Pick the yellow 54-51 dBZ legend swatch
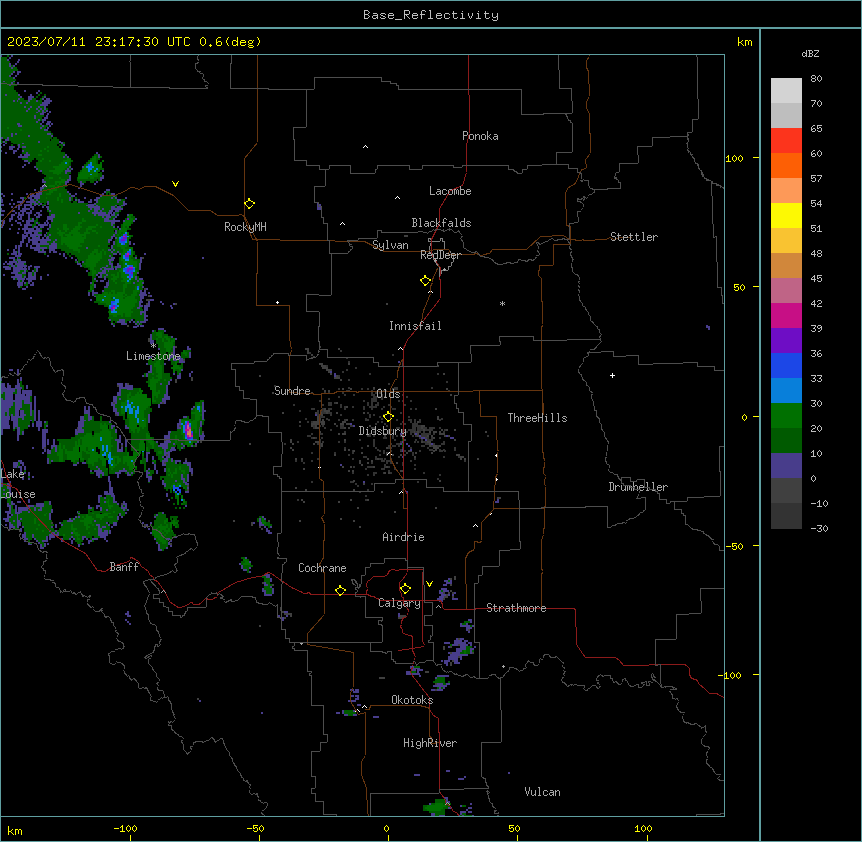The image size is (862, 842). pos(786,215)
